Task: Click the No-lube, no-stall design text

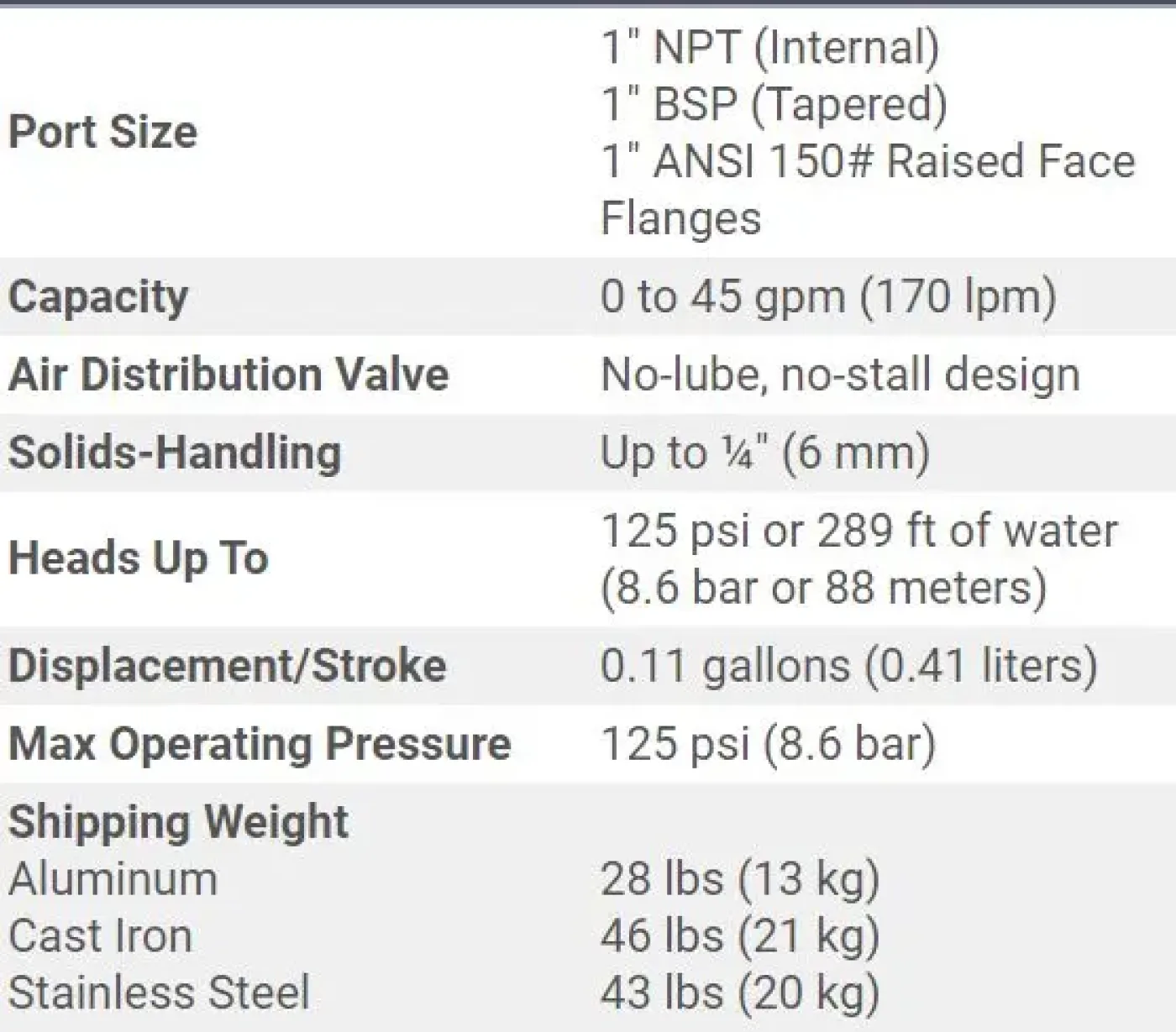Action: click(841, 375)
